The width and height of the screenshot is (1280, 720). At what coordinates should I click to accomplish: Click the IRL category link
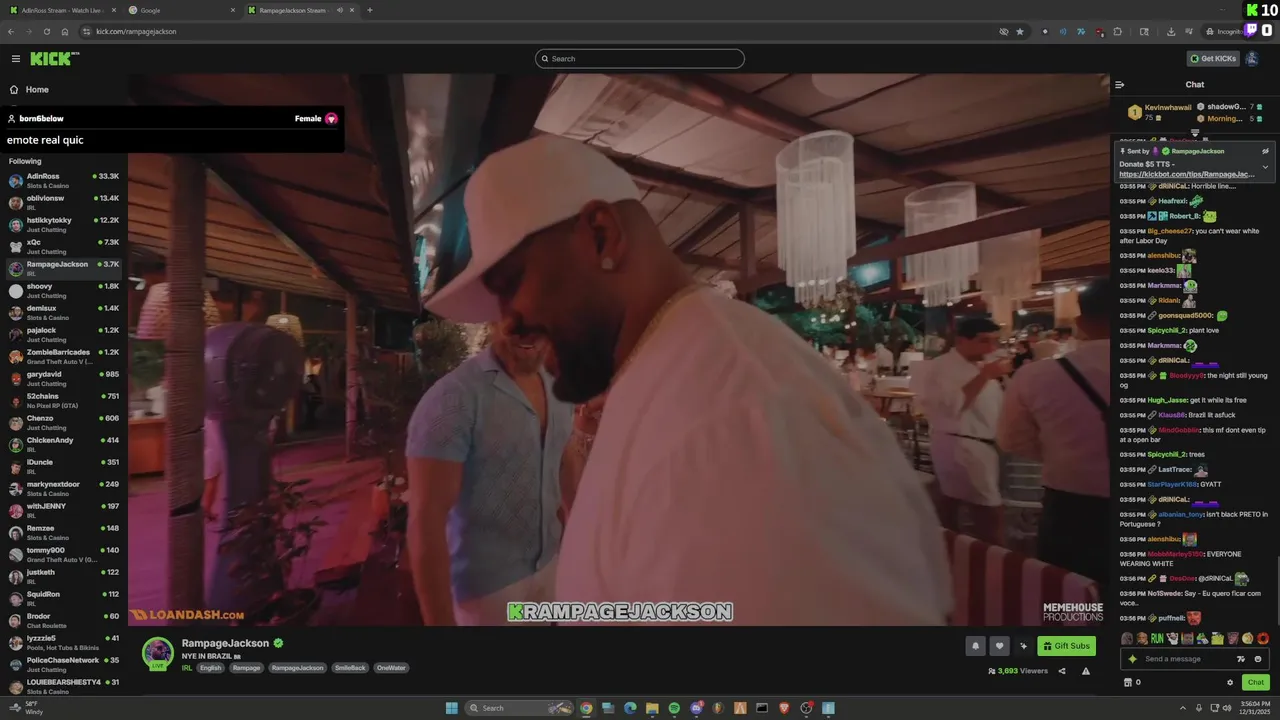187,668
